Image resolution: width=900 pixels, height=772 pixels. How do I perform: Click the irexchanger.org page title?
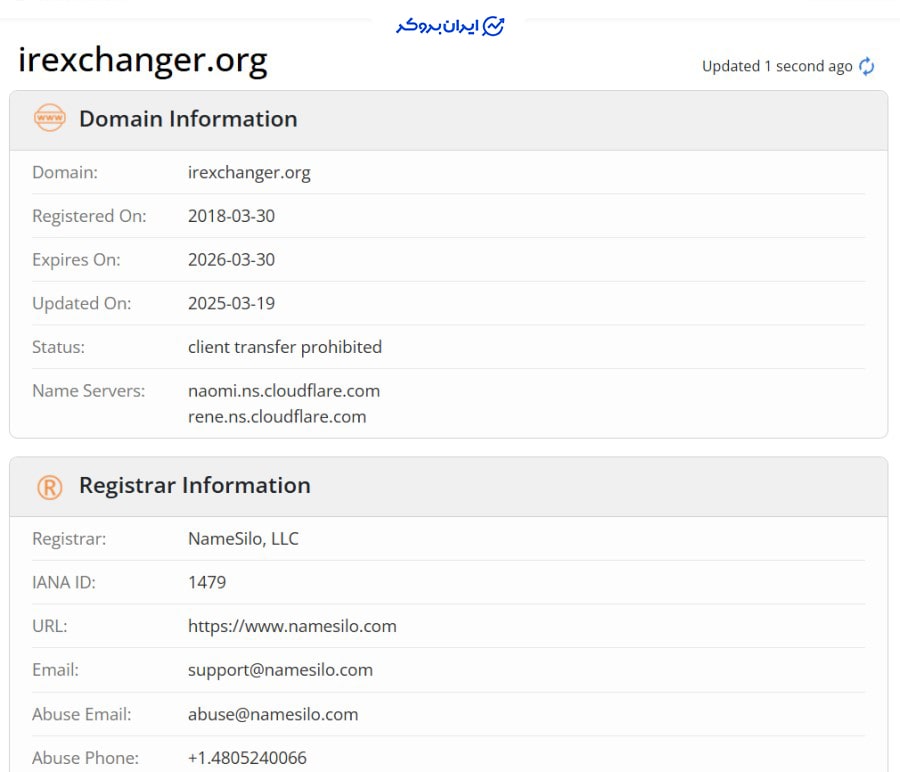142,60
